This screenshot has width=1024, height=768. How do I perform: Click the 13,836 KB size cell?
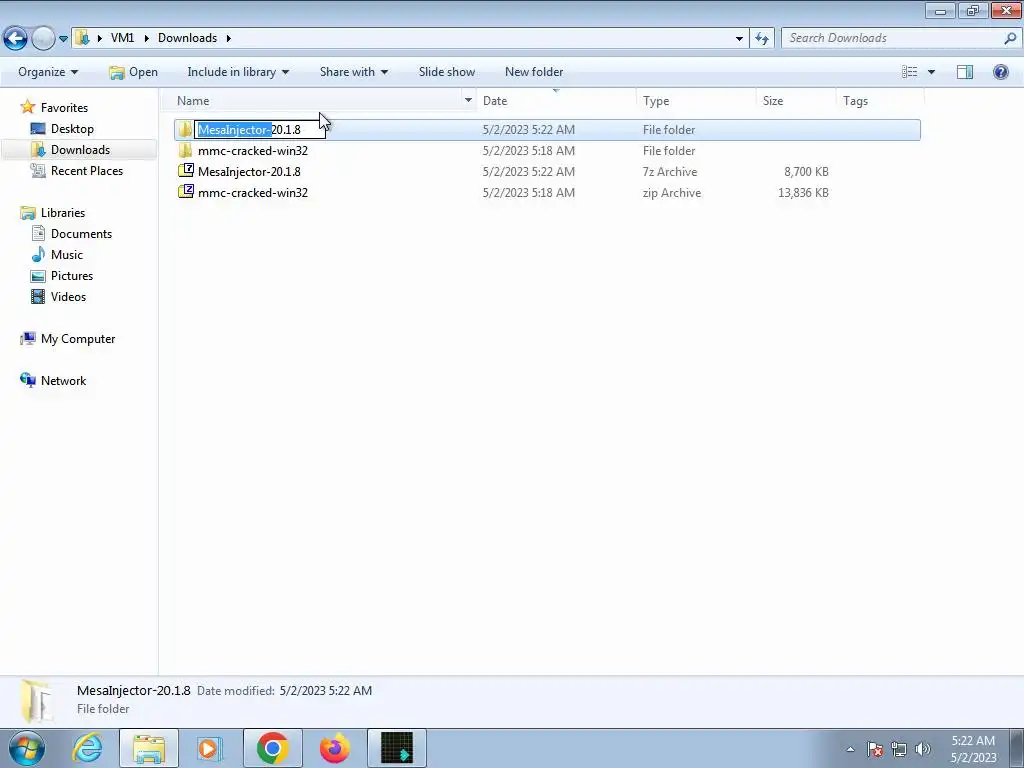[x=803, y=193]
